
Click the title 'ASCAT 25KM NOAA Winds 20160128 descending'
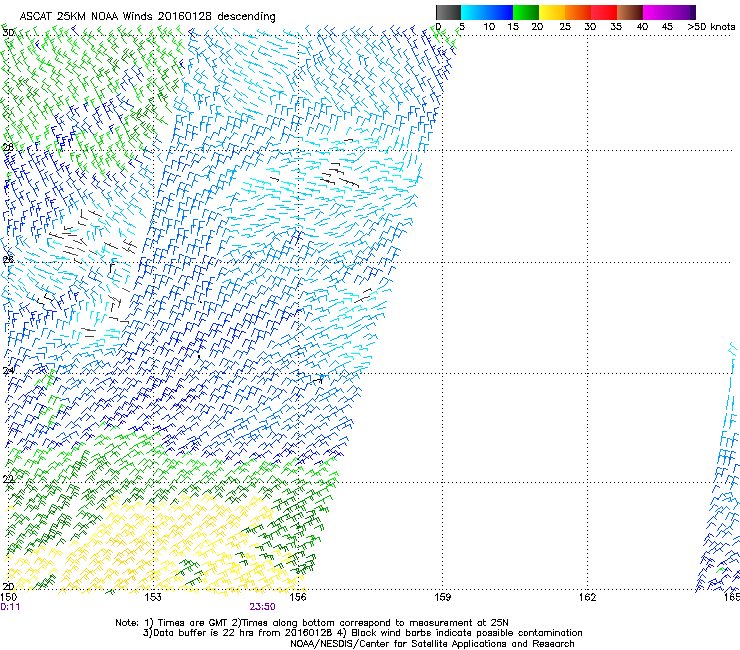(147, 16)
